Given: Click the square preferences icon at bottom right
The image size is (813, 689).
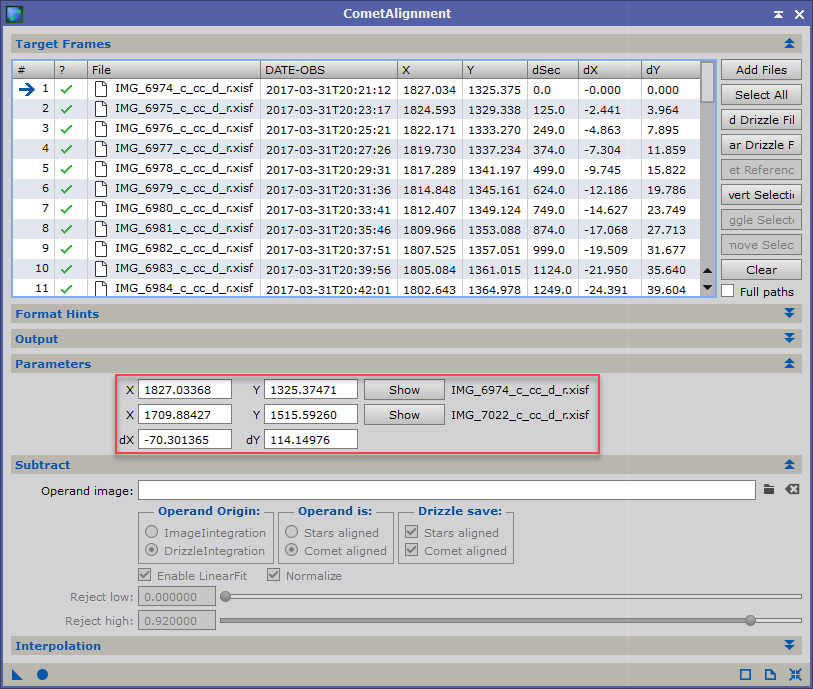Looking at the screenshot, I should [x=745, y=674].
